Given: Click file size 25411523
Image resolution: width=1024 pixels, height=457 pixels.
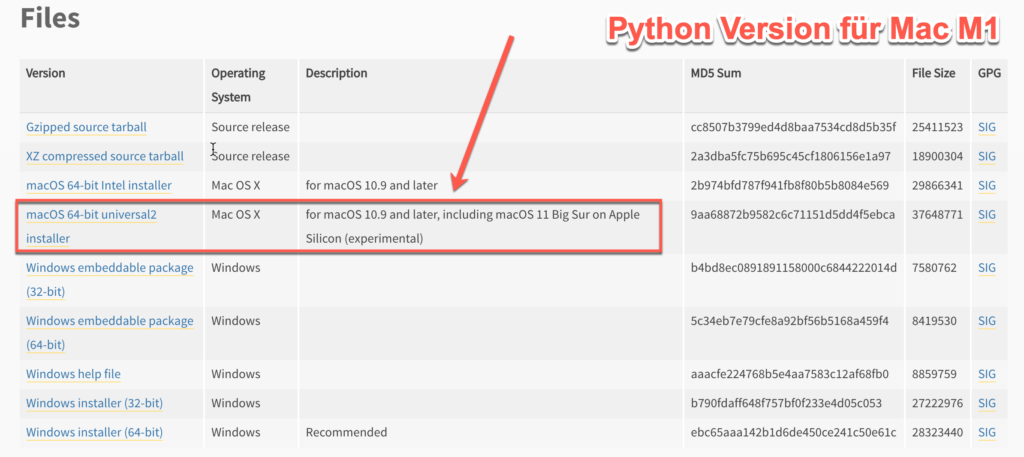Looking at the screenshot, I should click(937, 127).
